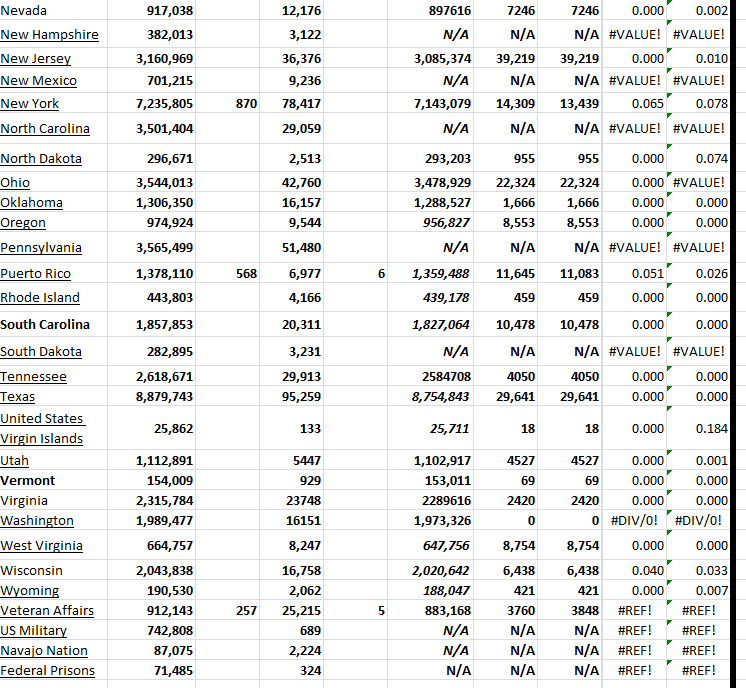The height and width of the screenshot is (688, 746).
Task: Open the North Carolina link
Action: click(x=45, y=128)
